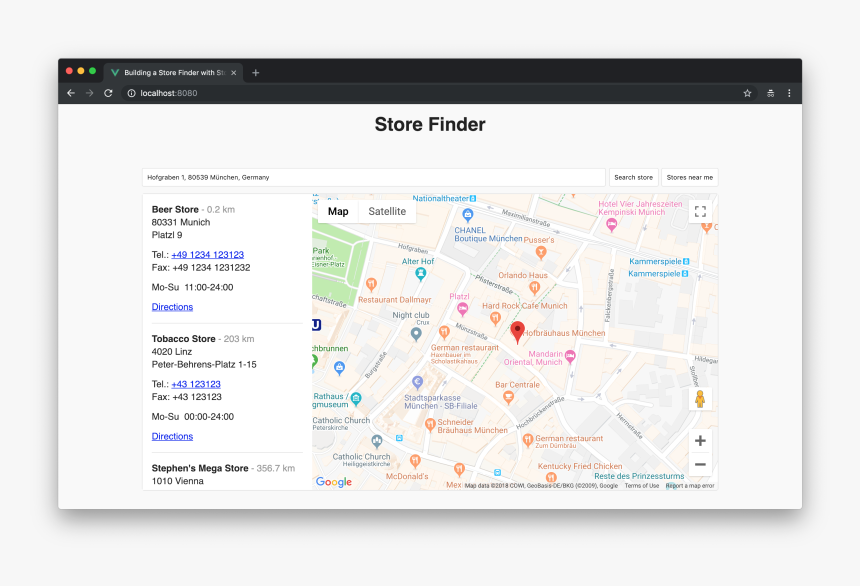This screenshot has height=586, width=860.
Task: Call Tobacco Store number +43 123123
Action: pos(196,384)
